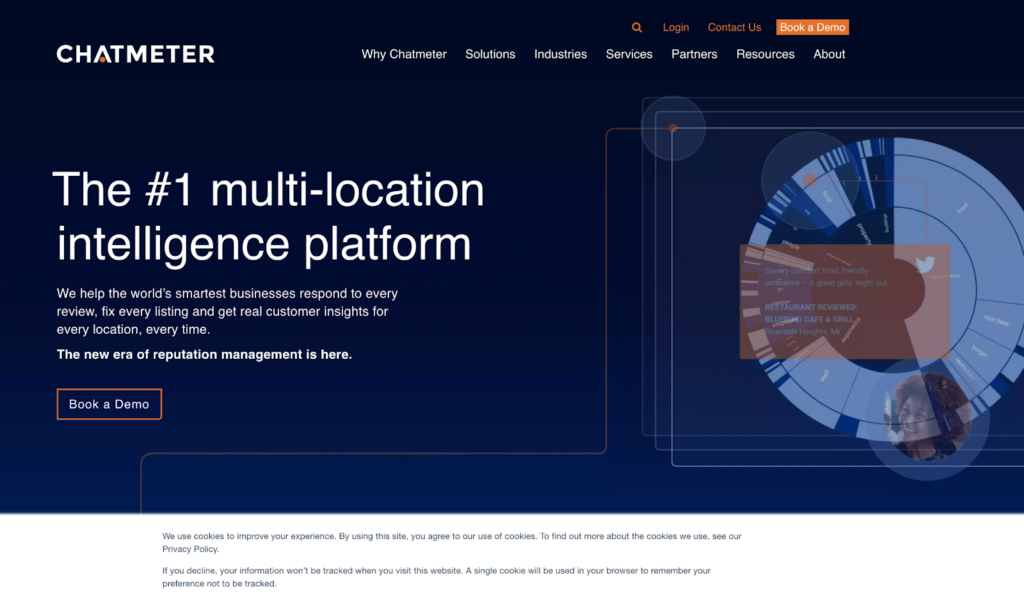Click the orange search magnifier icon
This screenshot has width=1024, height=596.
(637, 28)
